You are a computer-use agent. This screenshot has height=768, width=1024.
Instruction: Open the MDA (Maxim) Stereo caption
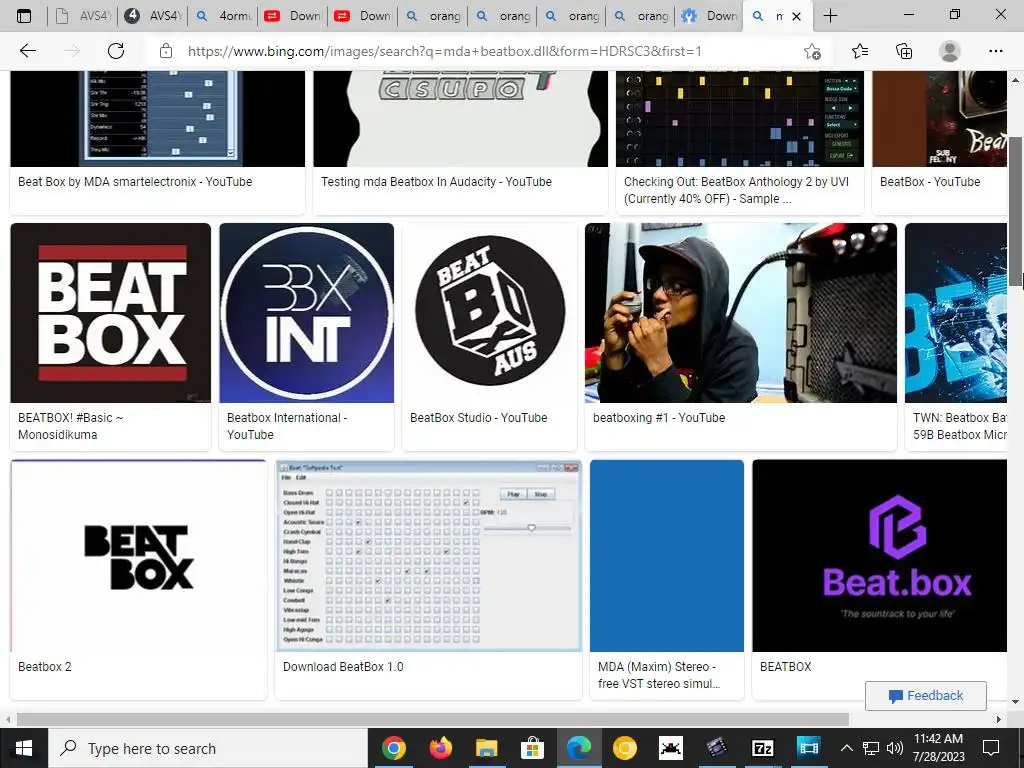pos(659,675)
